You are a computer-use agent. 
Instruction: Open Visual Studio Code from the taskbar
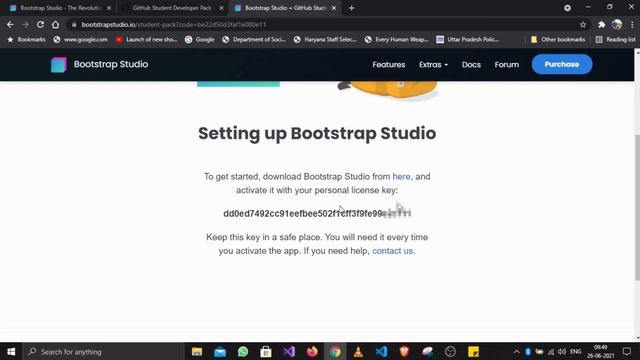(381, 351)
